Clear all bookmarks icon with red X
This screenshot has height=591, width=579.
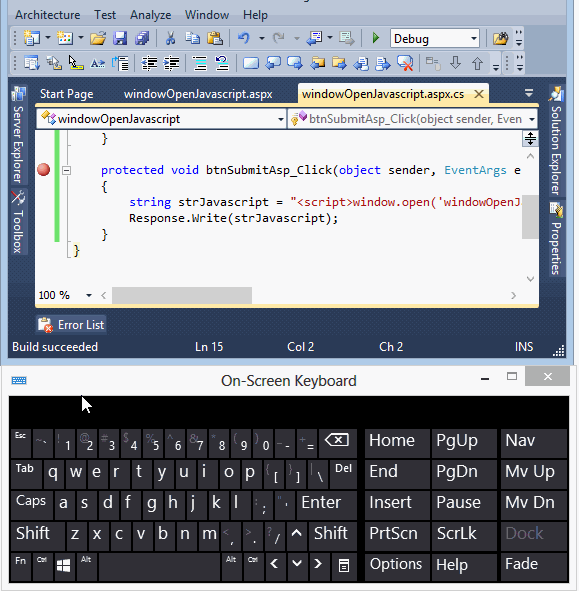click(405, 63)
